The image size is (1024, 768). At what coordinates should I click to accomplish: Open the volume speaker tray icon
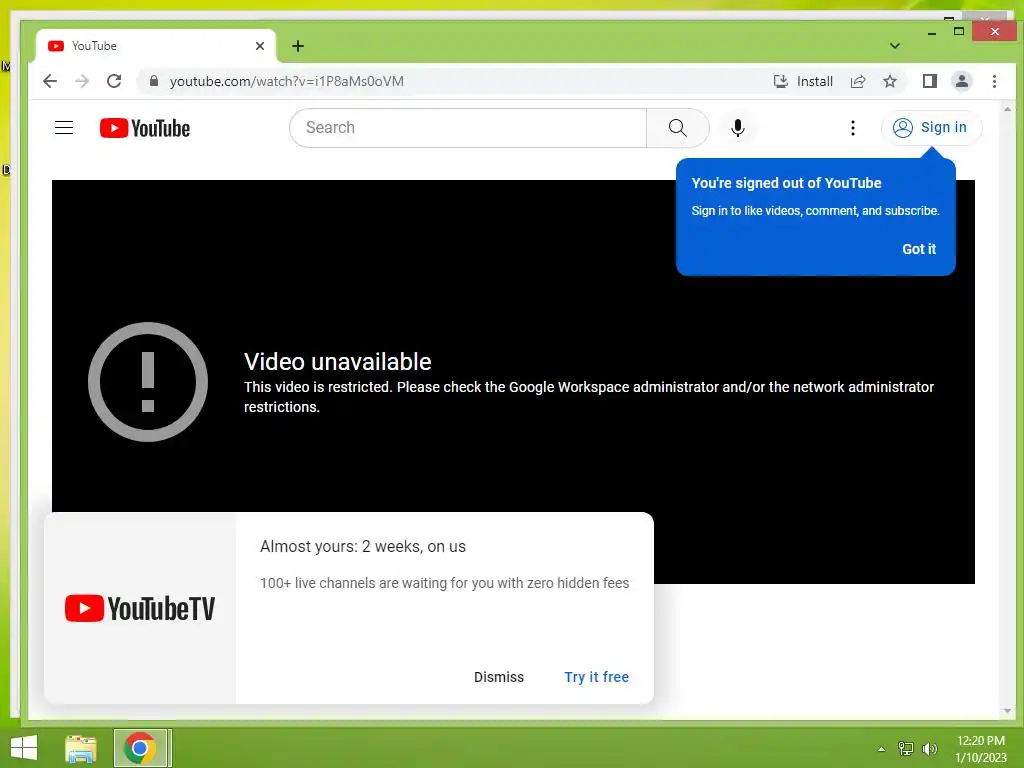pos(929,749)
